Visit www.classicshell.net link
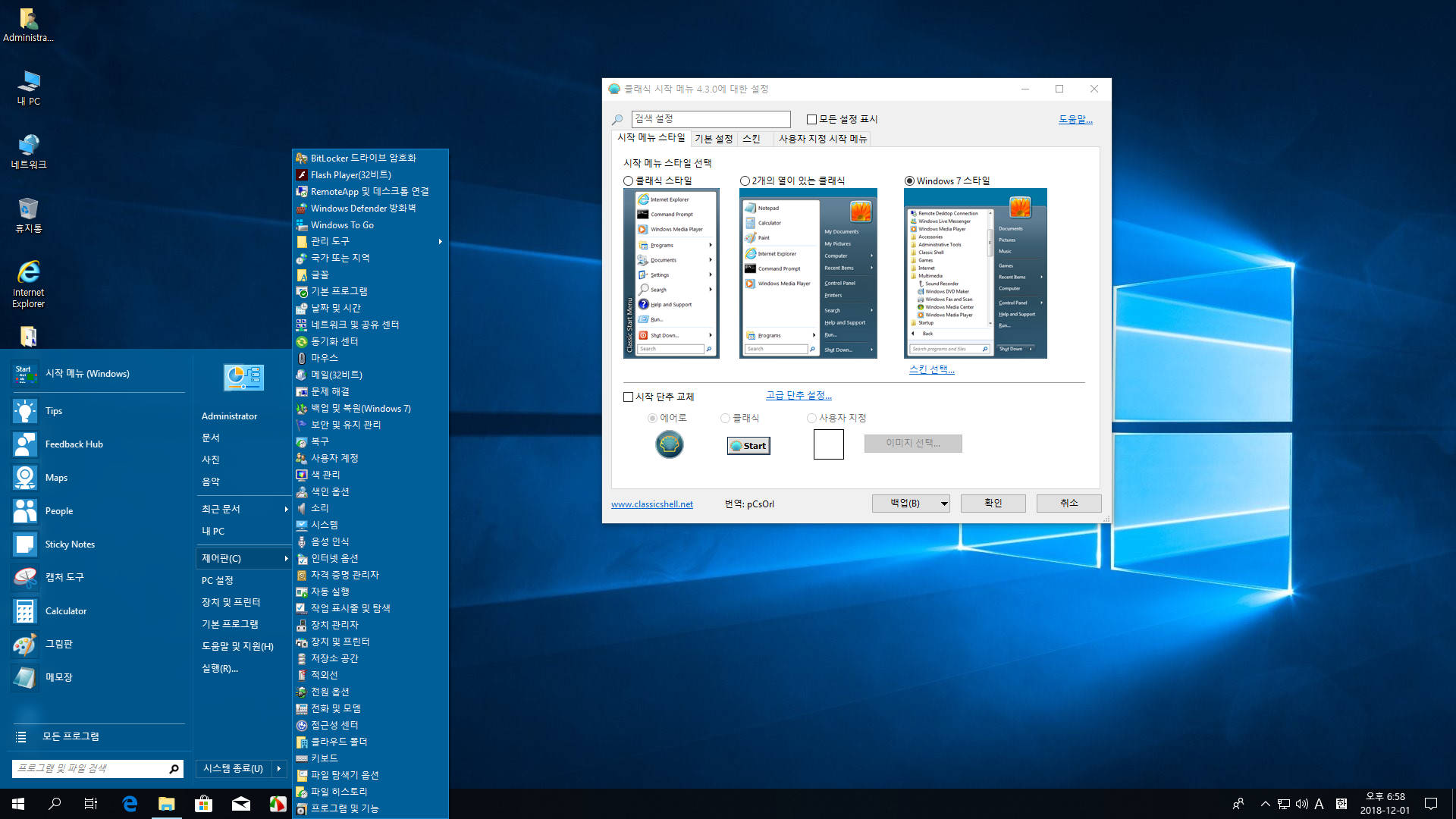Image resolution: width=1456 pixels, height=819 pixels. pos(652,504)
